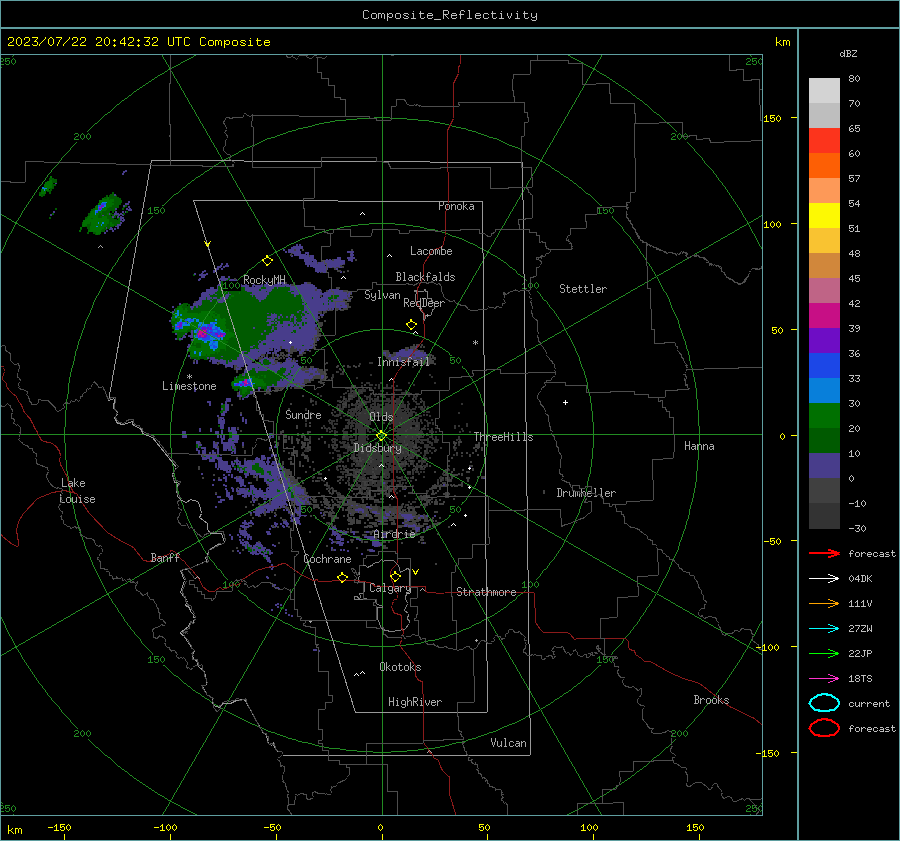Viewport: 900px width, 841px height.
Task: Click the magenta 18TS arrow icon
Action: 824,679
